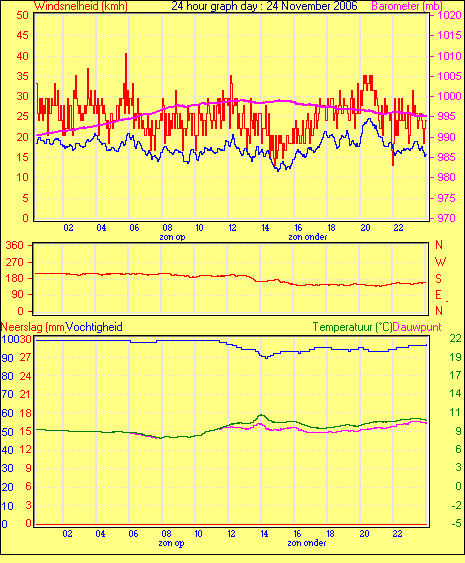
Task: Select the -5 label on the green temperature axis
Action: click(x=456, y=524)
